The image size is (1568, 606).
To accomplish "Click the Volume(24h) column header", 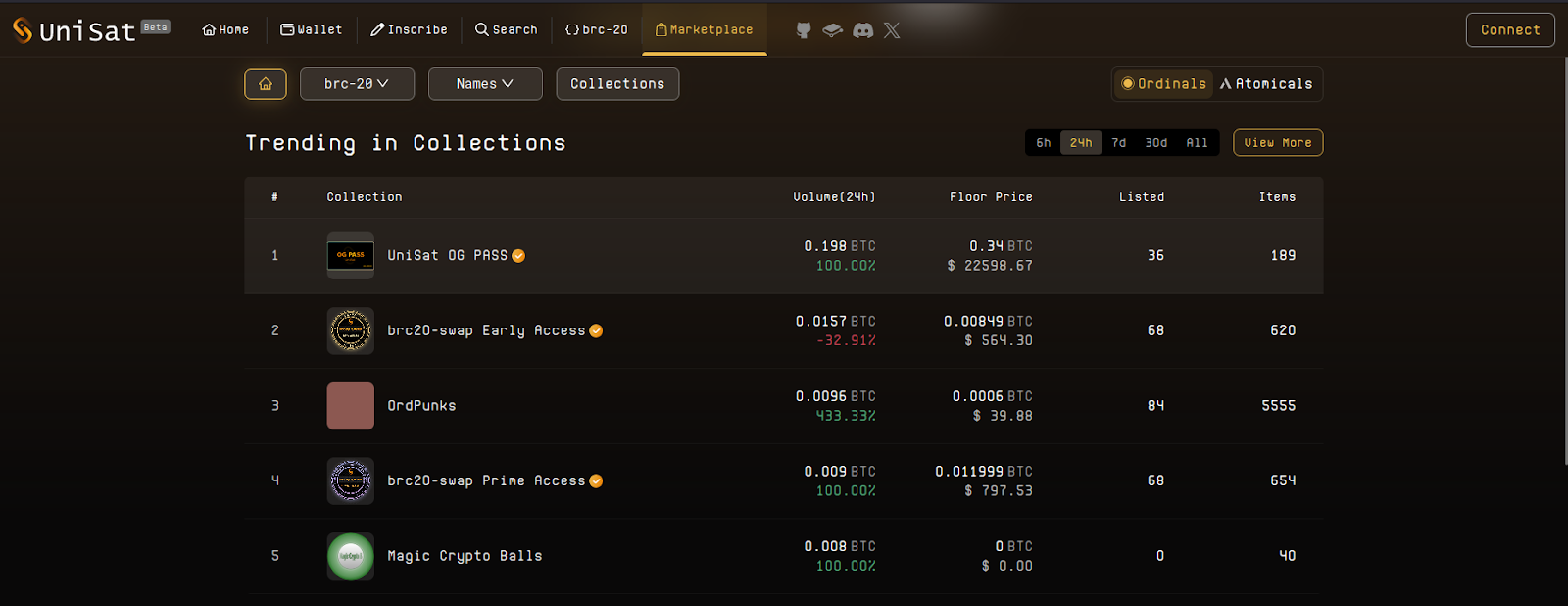I will click(834, 197).
